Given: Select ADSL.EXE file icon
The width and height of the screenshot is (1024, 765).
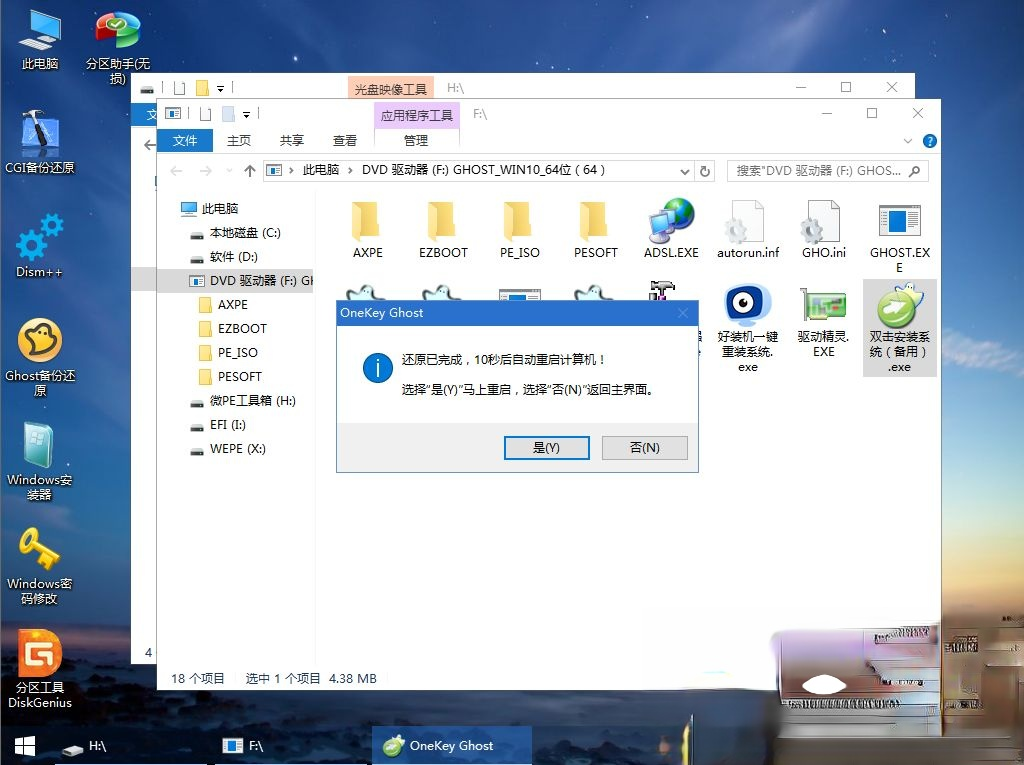Looking at the screenshot, I should 671,230.
